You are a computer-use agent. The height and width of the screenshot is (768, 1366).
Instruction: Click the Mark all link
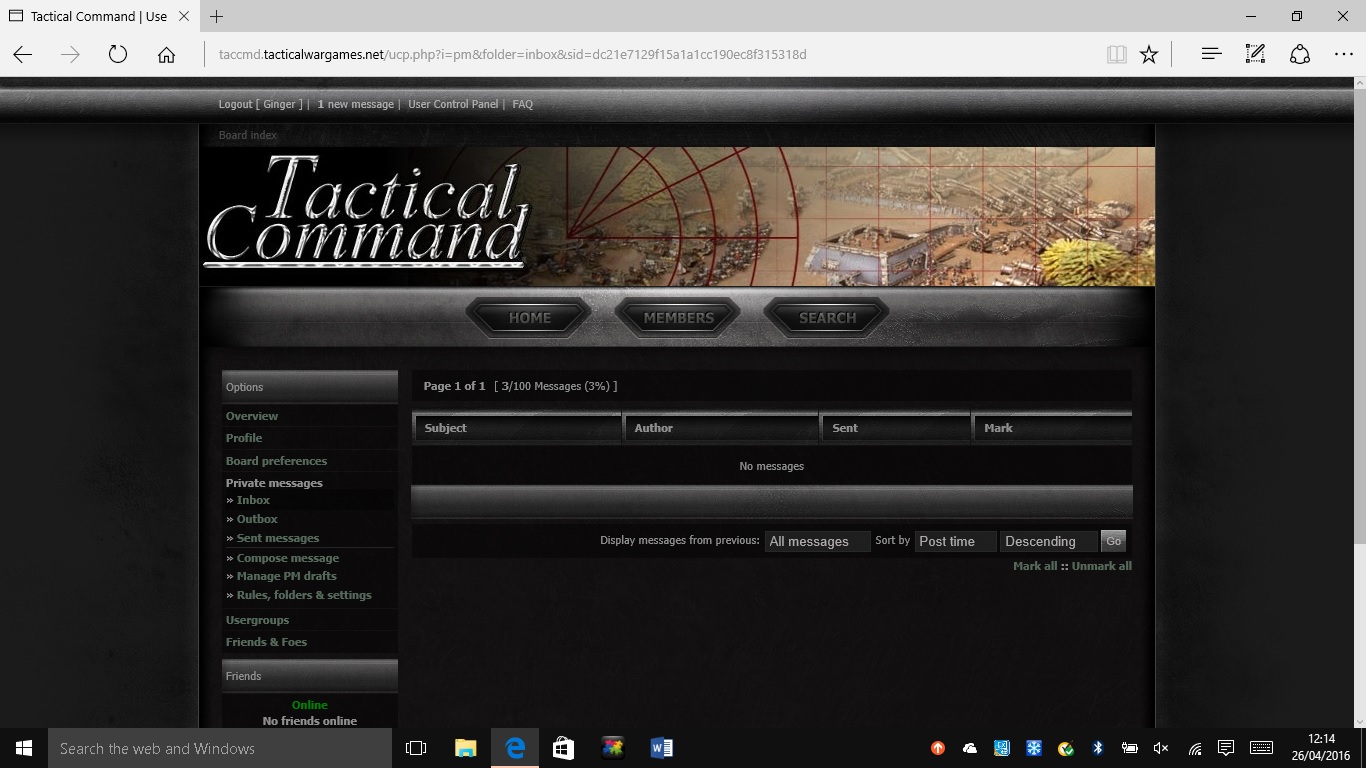point(1034,566)
